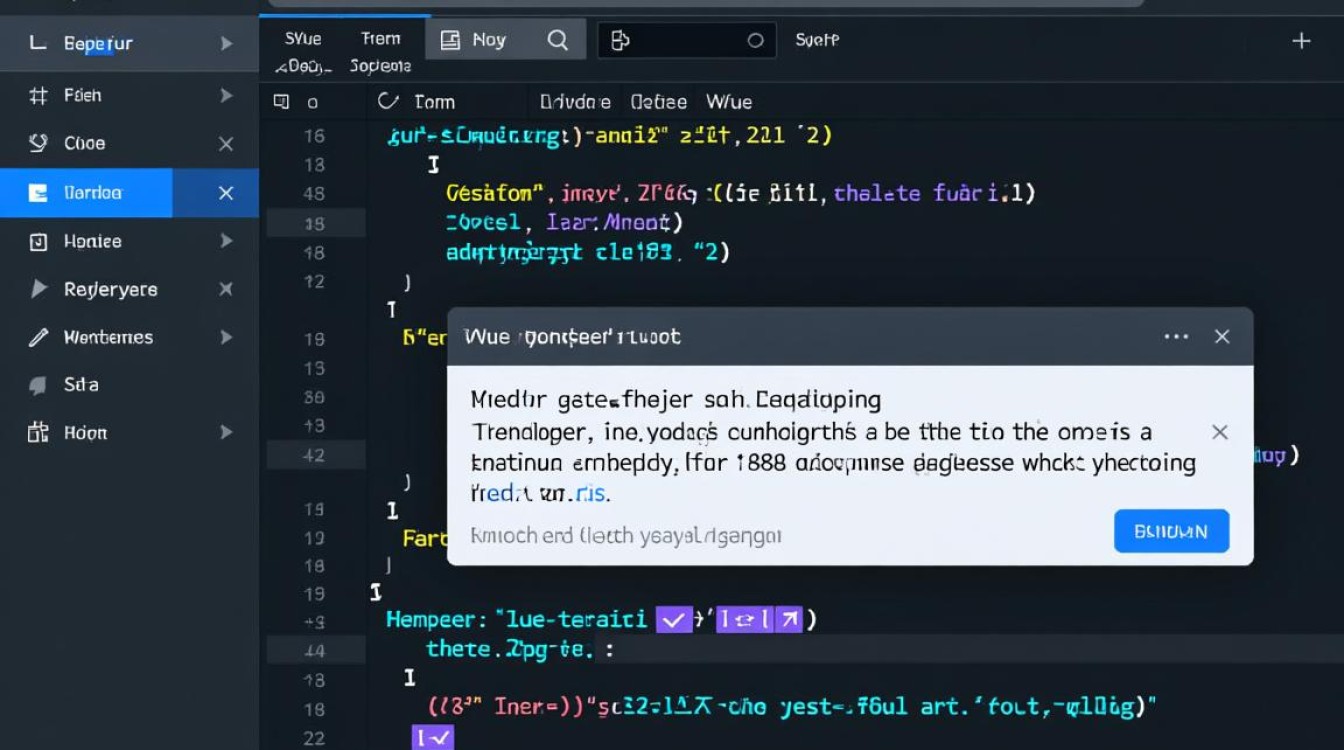Click the speech bubble icon beside Sda

tap(38, 385)
